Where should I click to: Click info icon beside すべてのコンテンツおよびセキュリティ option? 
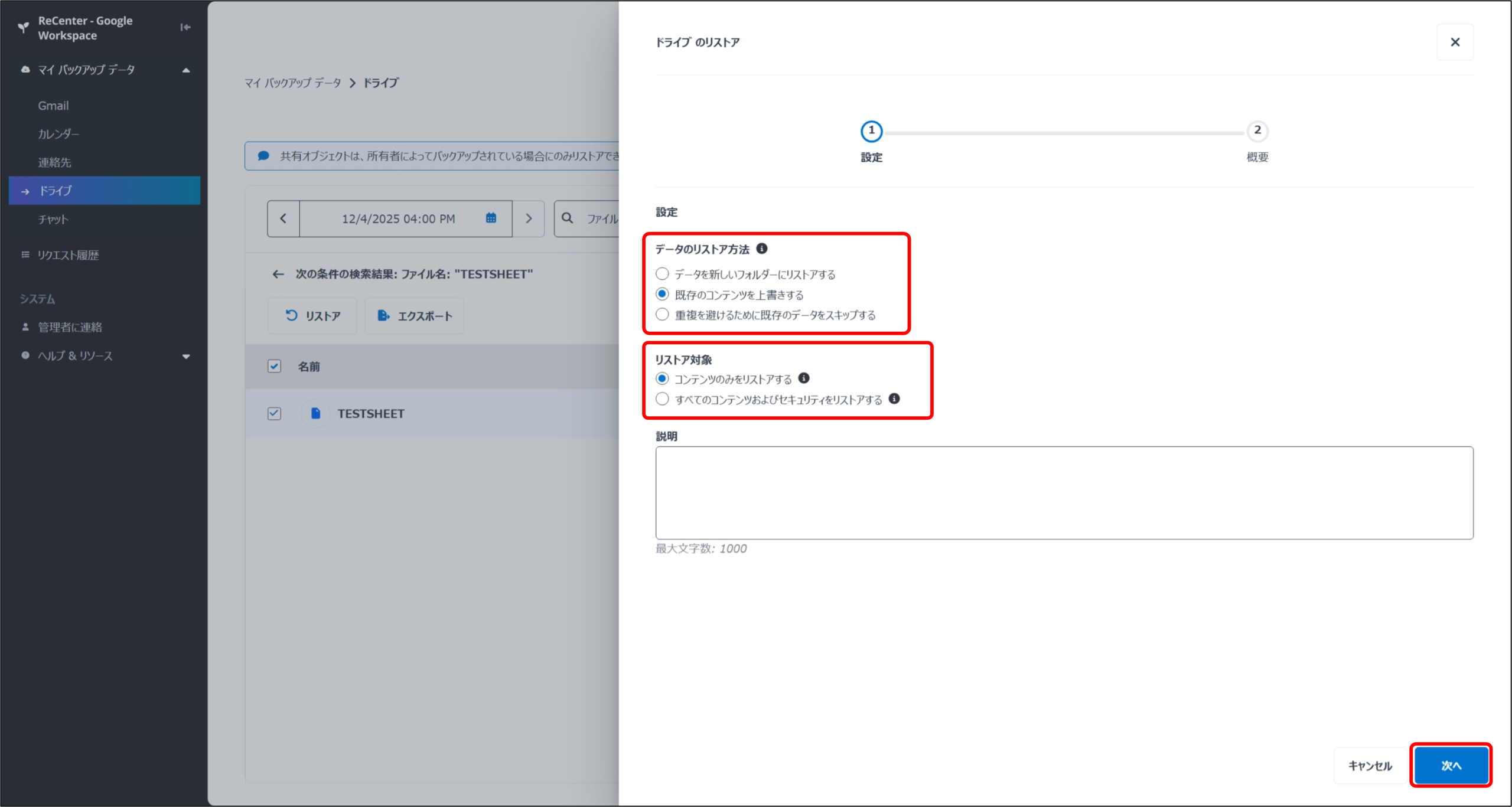(894, 398)
